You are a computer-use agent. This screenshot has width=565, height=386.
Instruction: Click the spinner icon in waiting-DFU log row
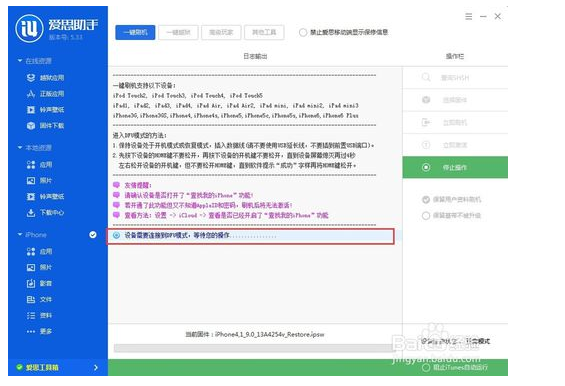coord(116,235)
